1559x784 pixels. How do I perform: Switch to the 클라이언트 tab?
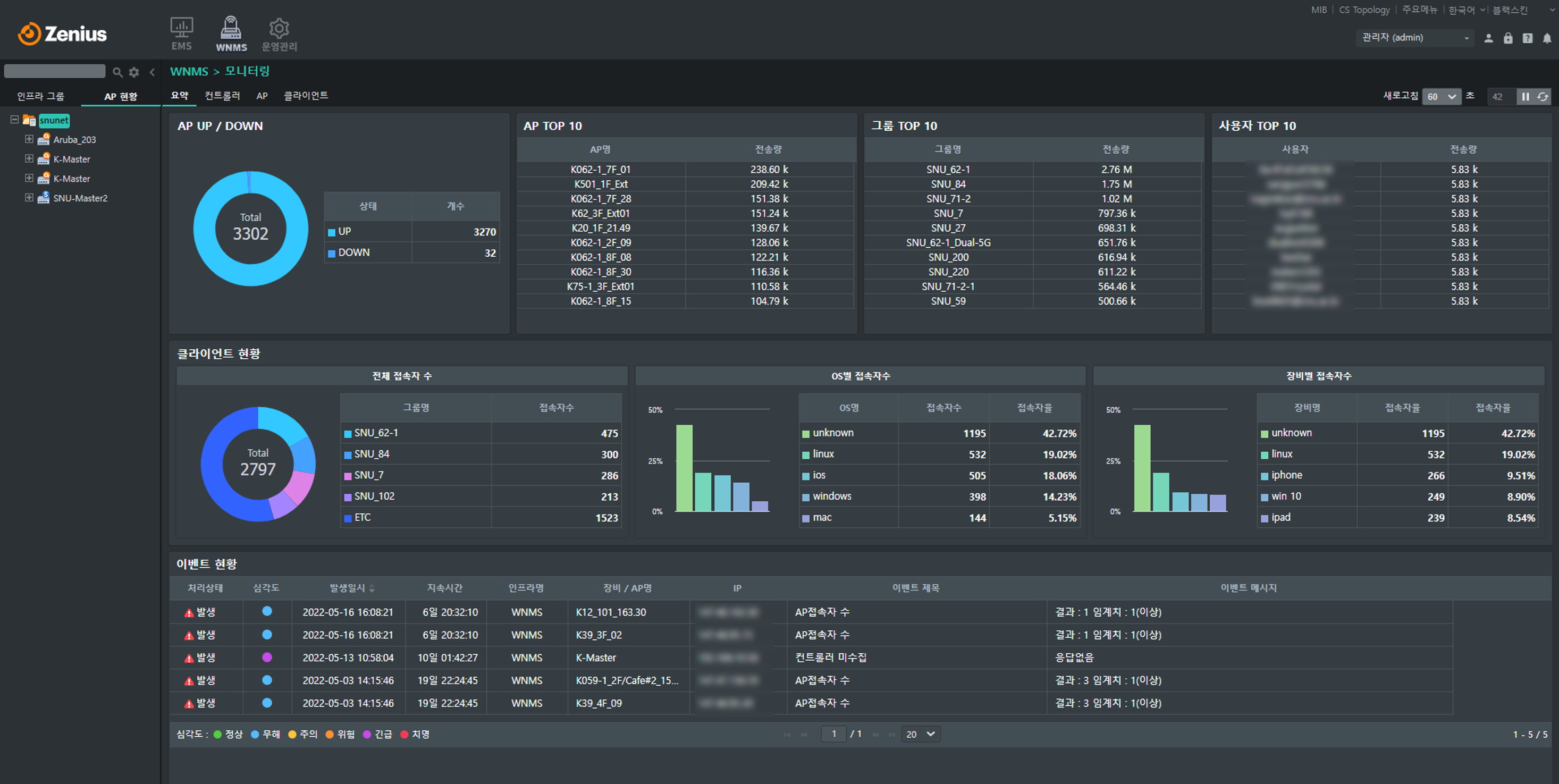pyautogui.click(x=306, y=96)
